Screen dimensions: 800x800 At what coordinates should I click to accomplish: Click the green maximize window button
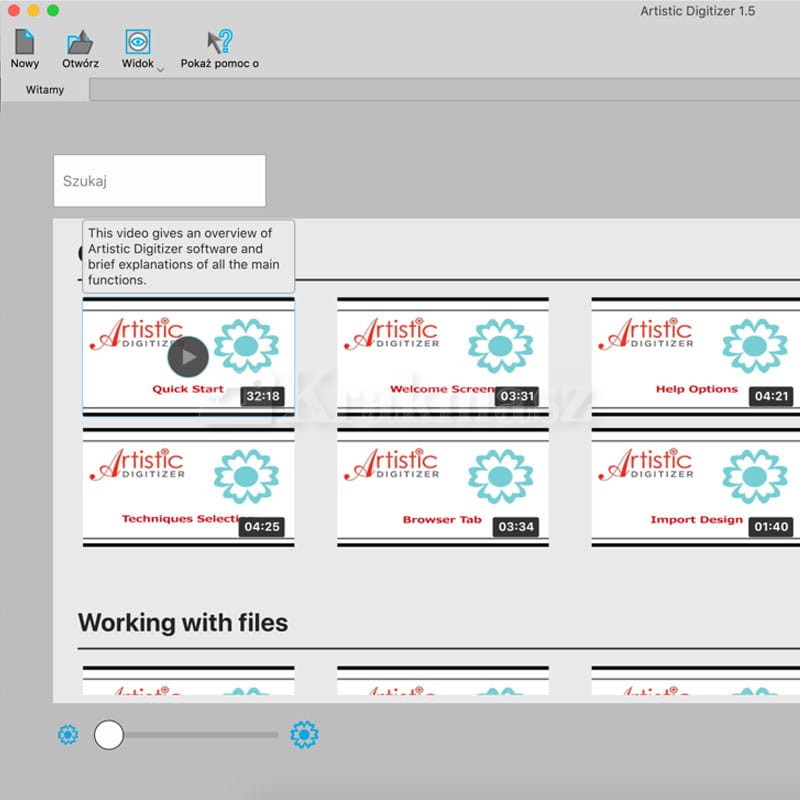click(x=52, y=10)
